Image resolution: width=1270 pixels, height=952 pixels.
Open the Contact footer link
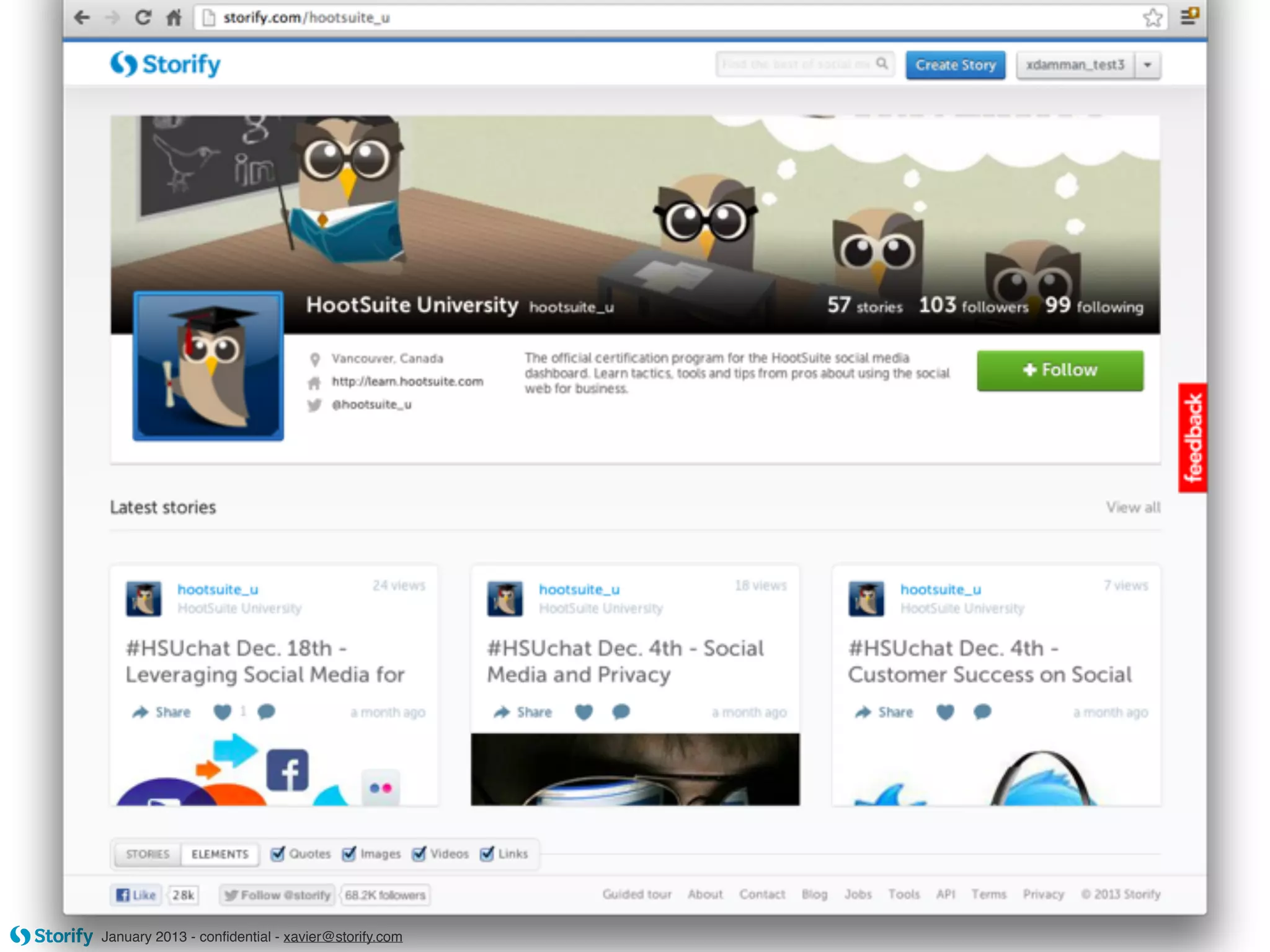click(x=762, y=894)
